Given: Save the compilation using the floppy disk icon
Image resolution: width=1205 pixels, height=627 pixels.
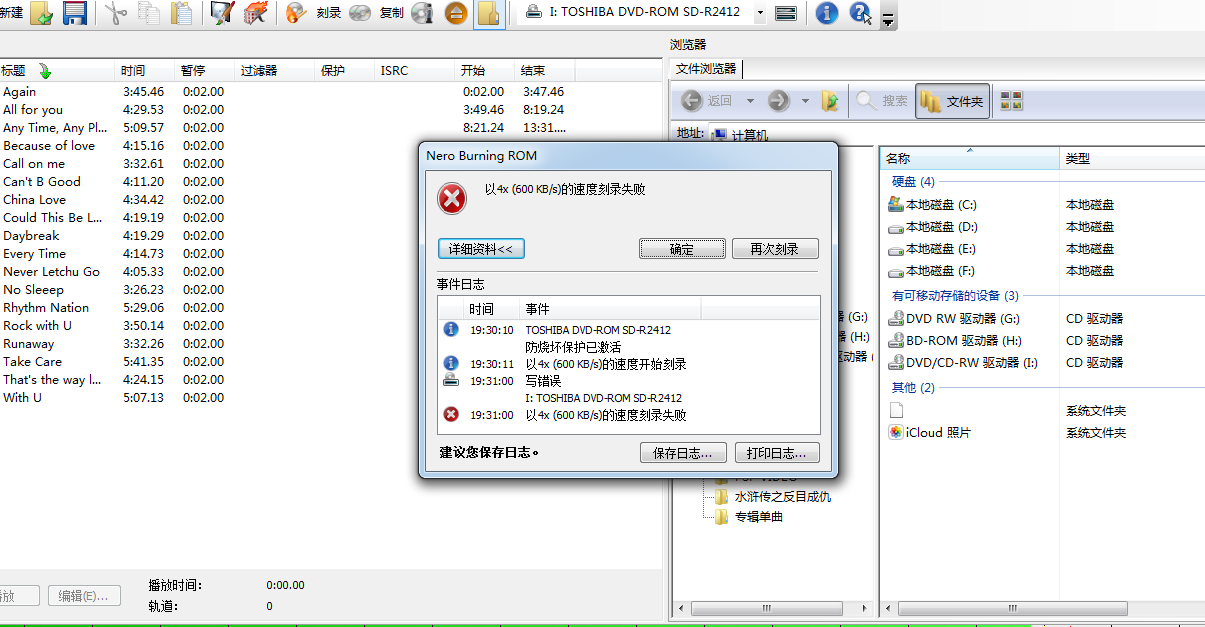Looking at the screenshot, I should tap(74, 13).
